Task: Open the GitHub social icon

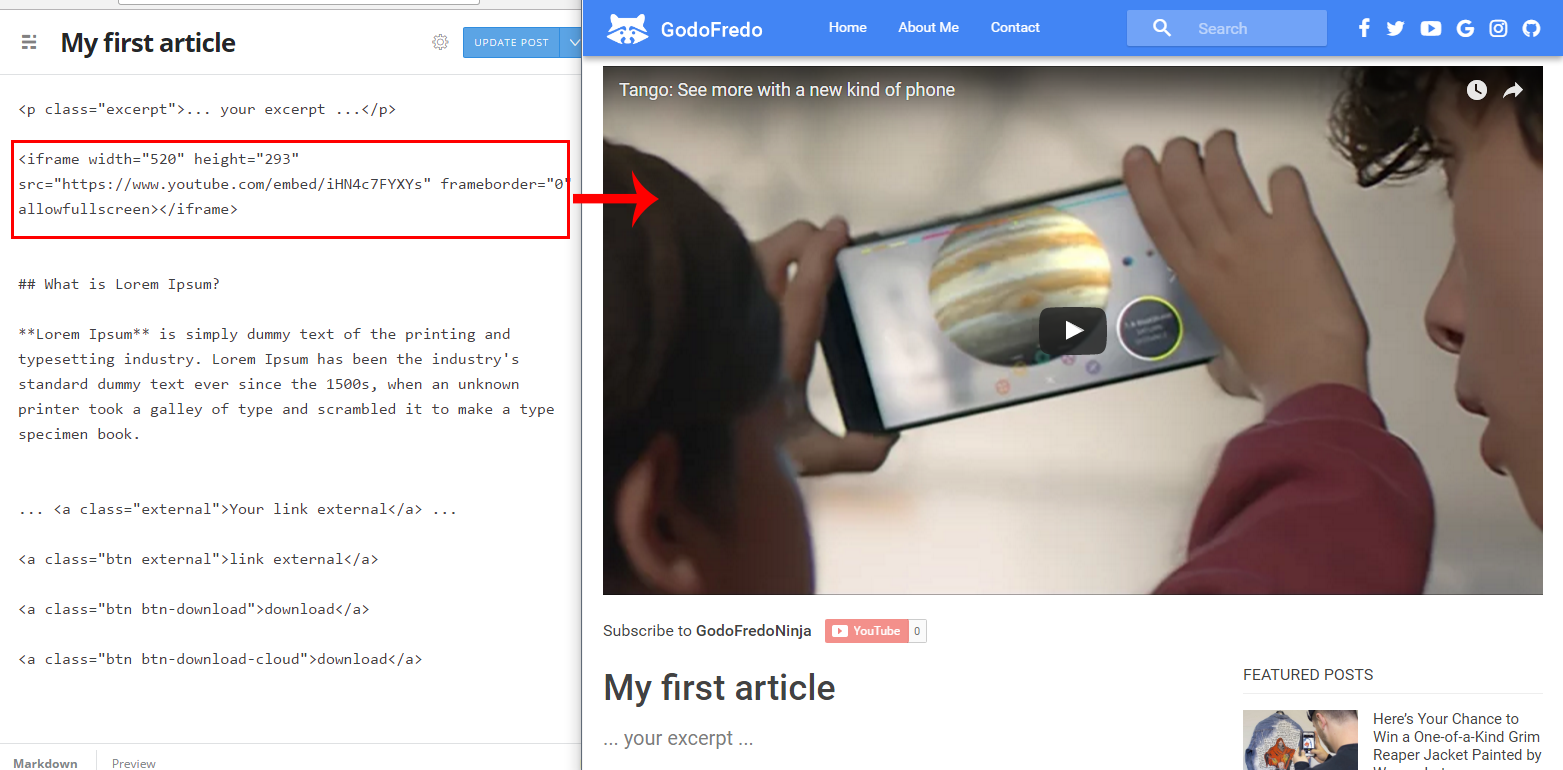Action: click(x=1531, y=28)
